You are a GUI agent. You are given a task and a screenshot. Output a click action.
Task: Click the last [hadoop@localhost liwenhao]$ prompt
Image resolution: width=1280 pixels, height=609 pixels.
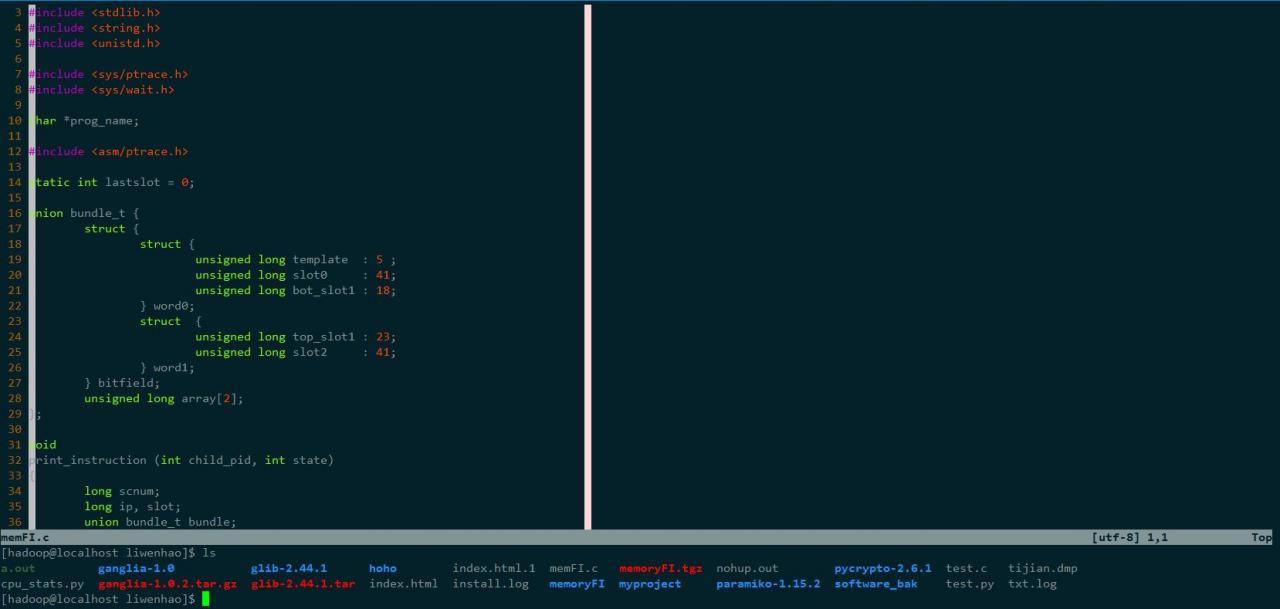98,599
